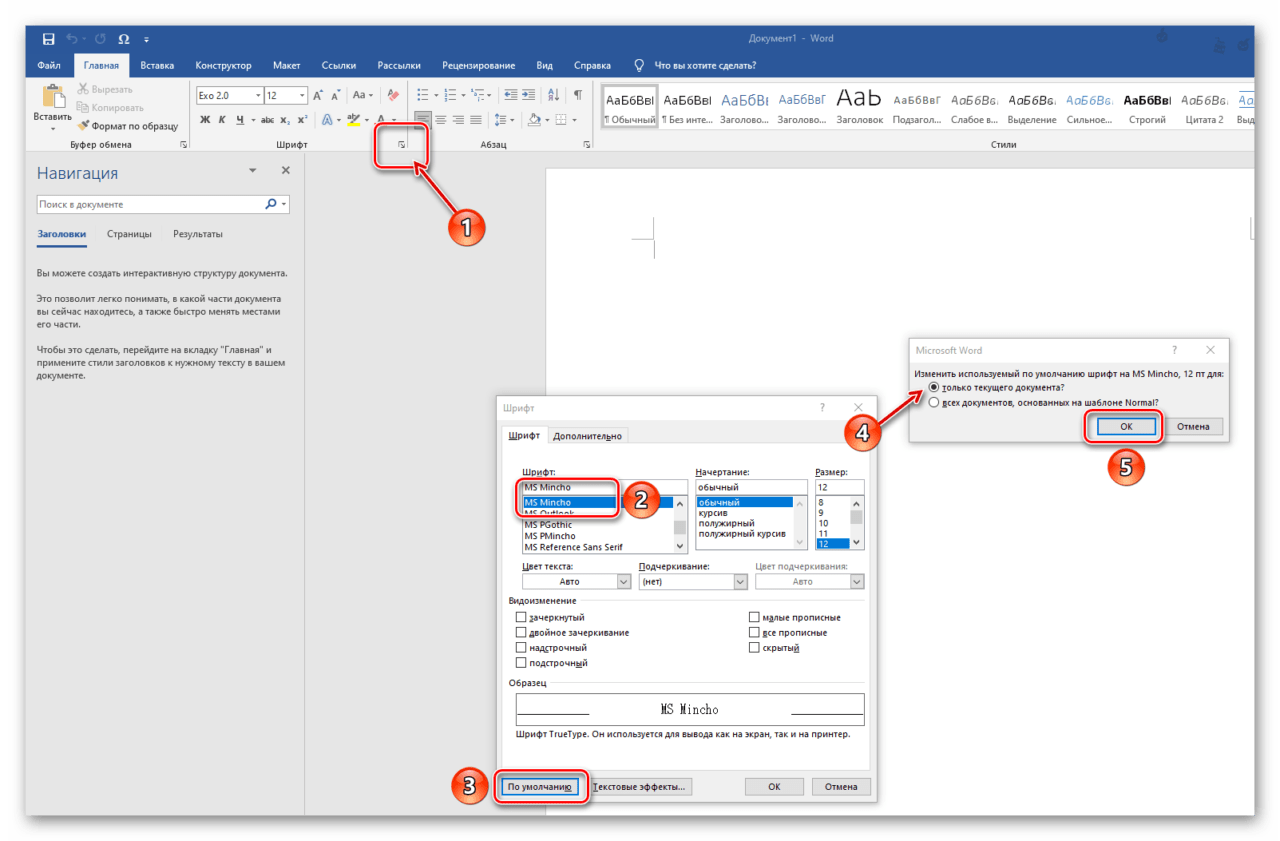Viewport: 1280px width, 841px height.
Task: Open text effects with the glowing A icon
Action: coord(327,120)
